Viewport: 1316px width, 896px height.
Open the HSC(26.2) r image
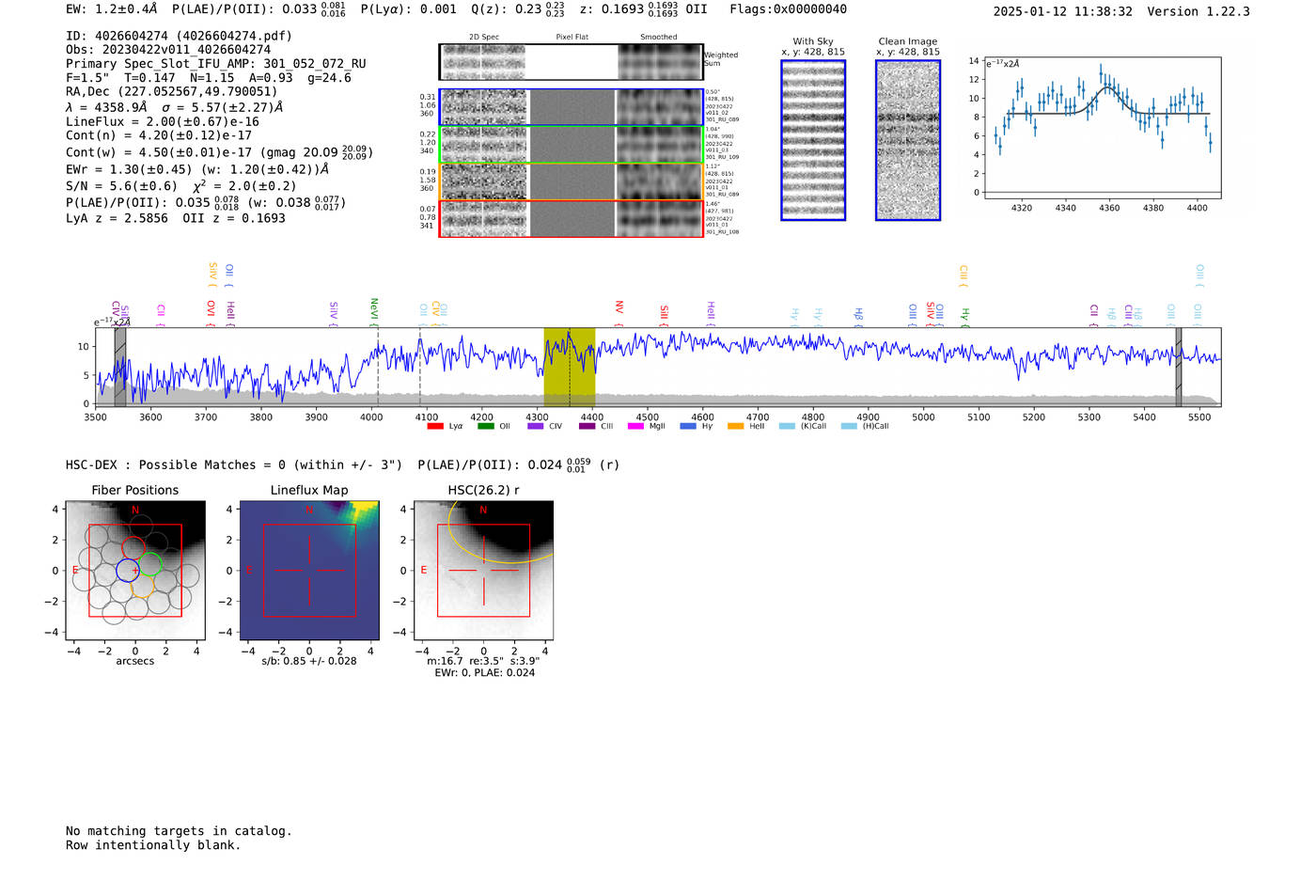click(x=483, y=570)
